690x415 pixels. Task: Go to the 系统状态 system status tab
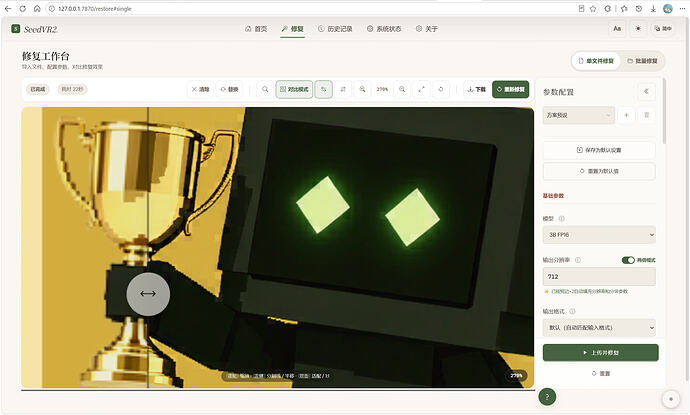[x=384, y=29]
